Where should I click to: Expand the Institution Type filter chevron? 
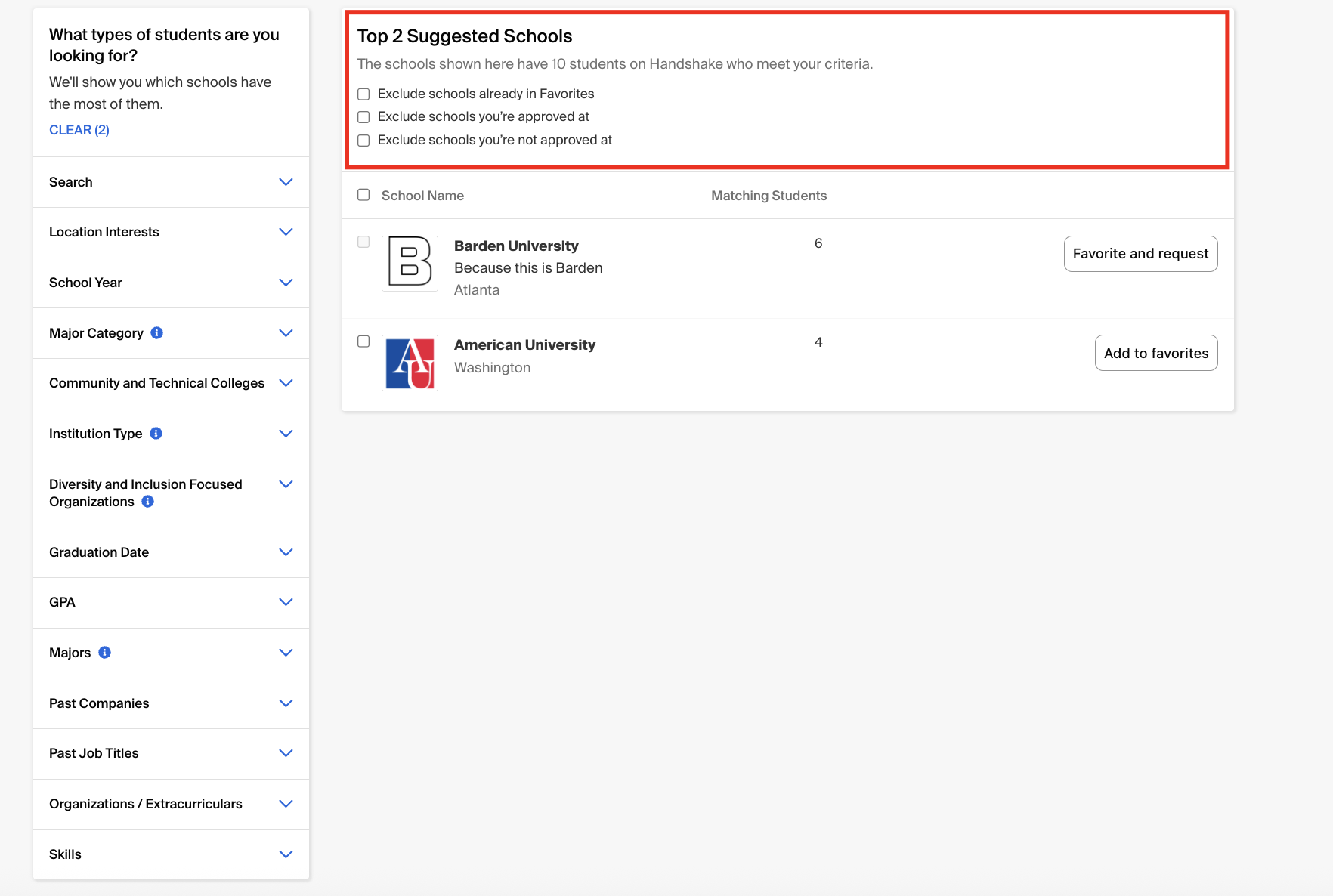pos(286,434)
